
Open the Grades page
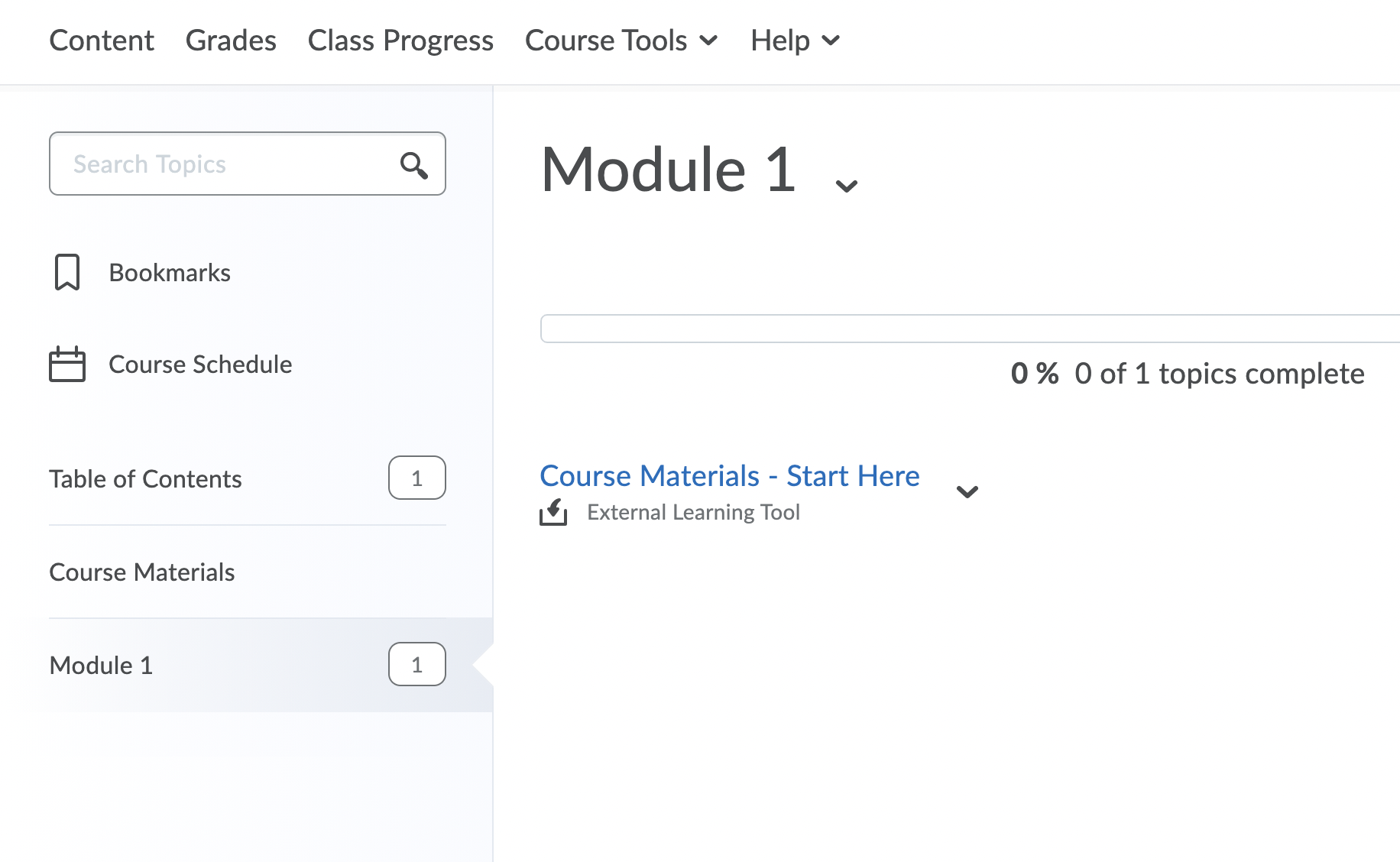coord(231,41)
